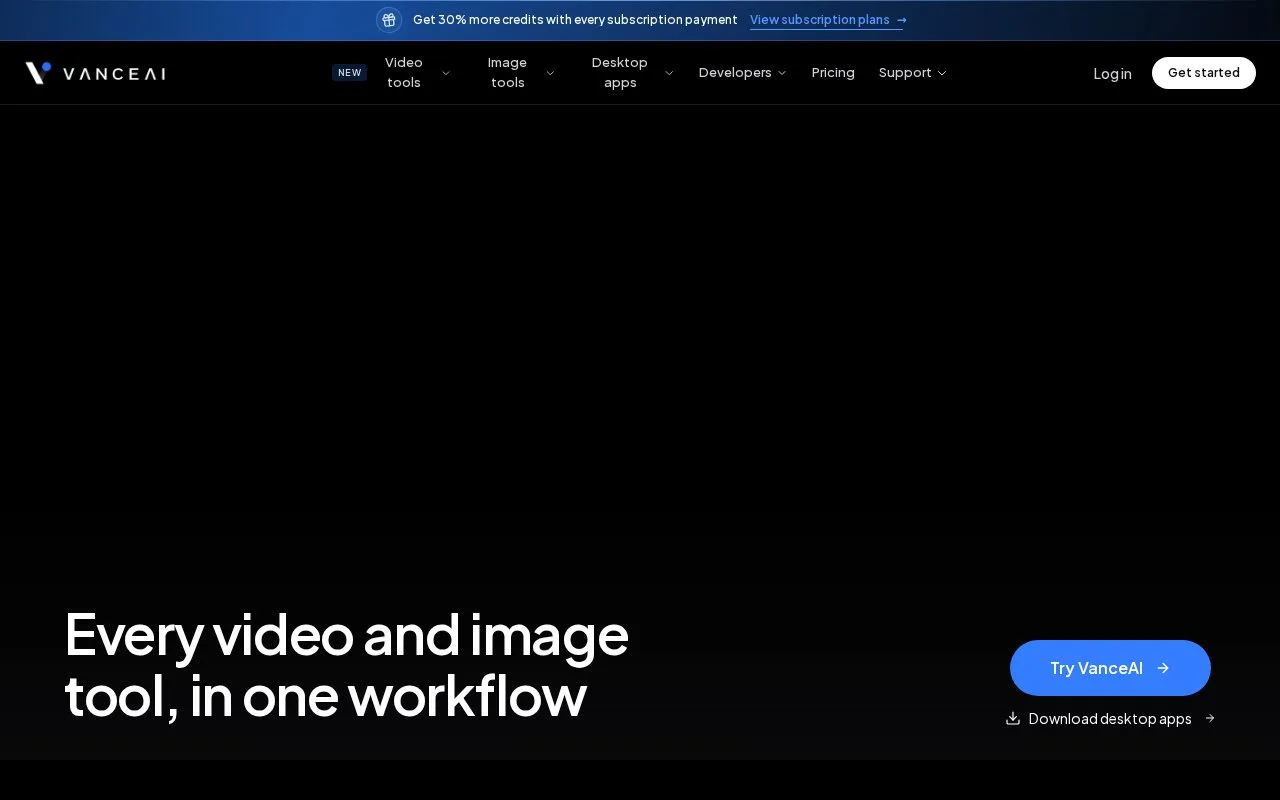
Task: Click the VanceAI logo
Action: pos(95,73)
